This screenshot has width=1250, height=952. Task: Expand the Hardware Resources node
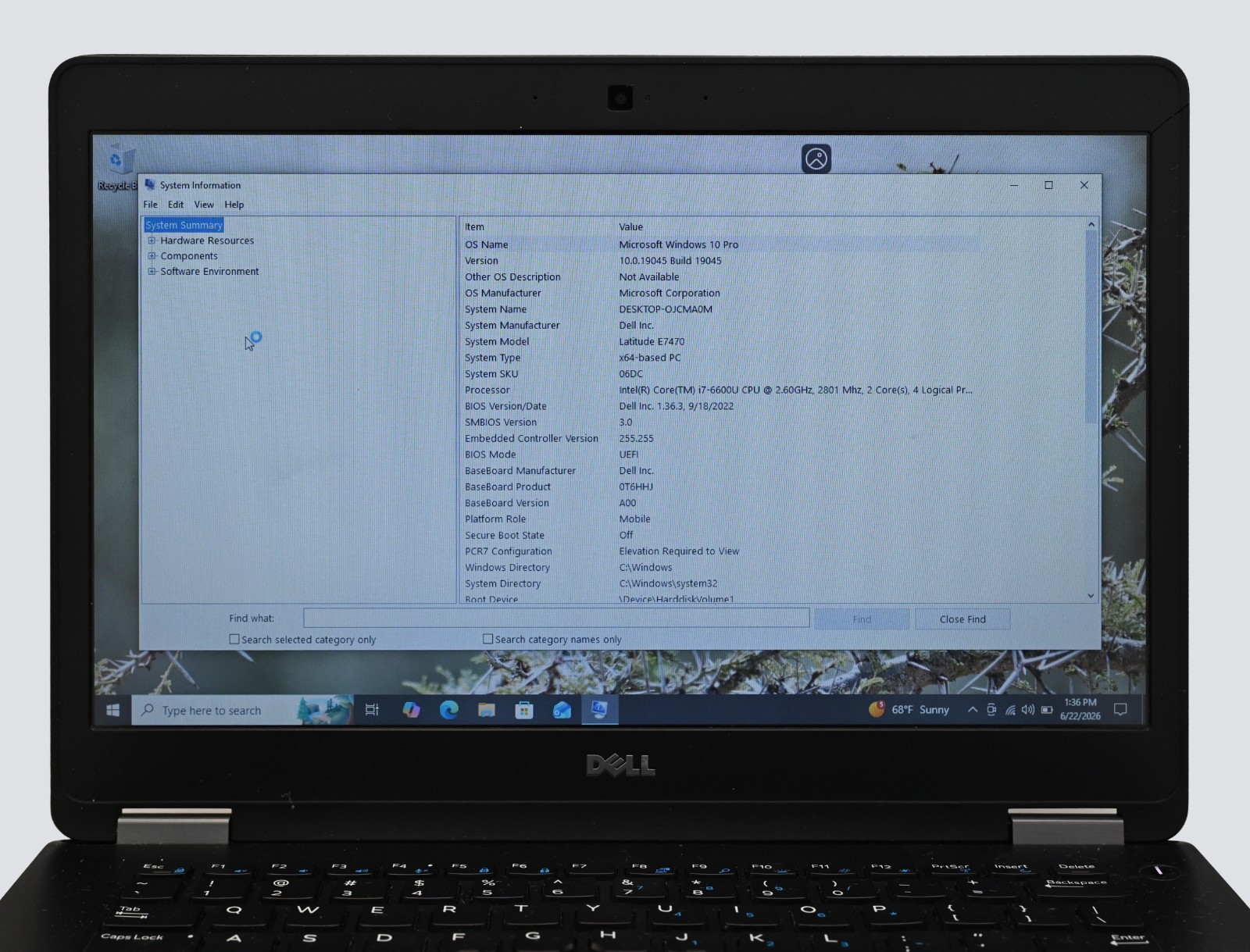click(x=152, y=241)
